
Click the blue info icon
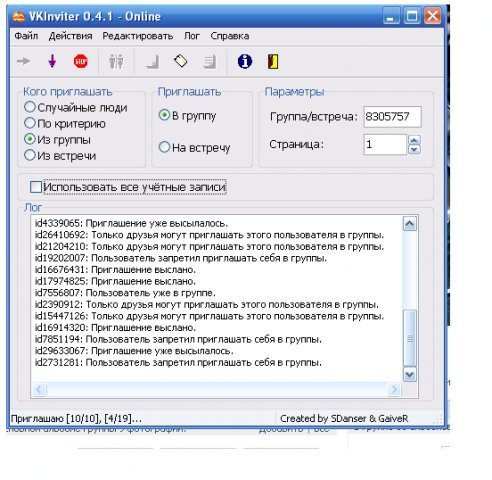coord(245,61)
